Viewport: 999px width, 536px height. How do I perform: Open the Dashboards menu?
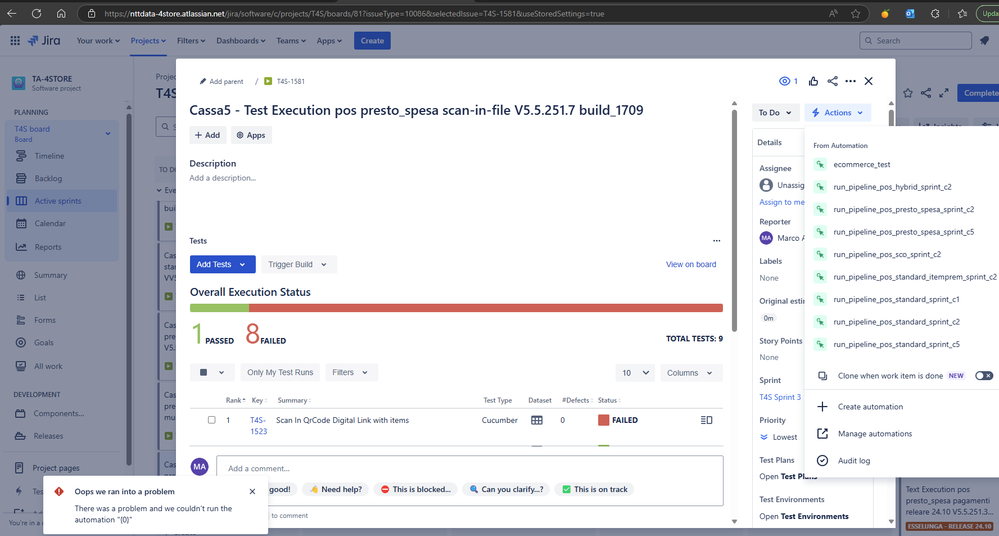241,40
